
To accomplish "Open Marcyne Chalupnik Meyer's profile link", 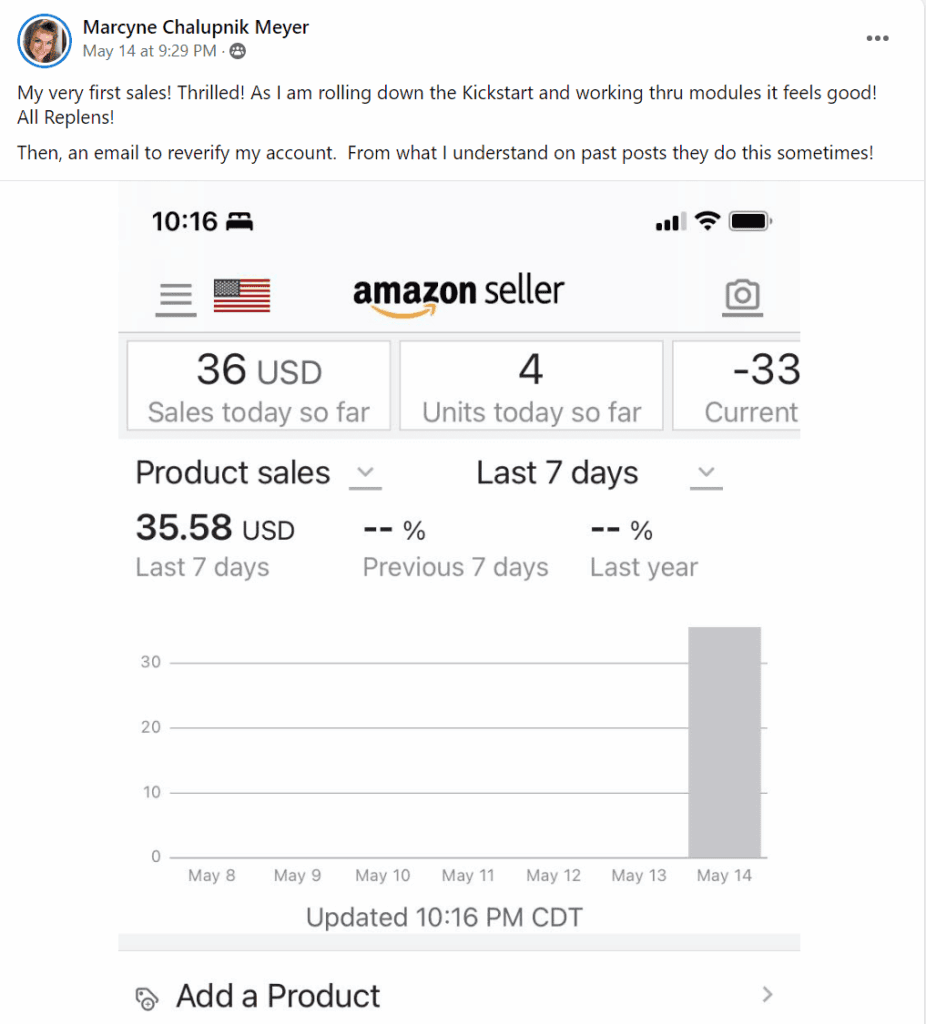I will tap(196, 27).
